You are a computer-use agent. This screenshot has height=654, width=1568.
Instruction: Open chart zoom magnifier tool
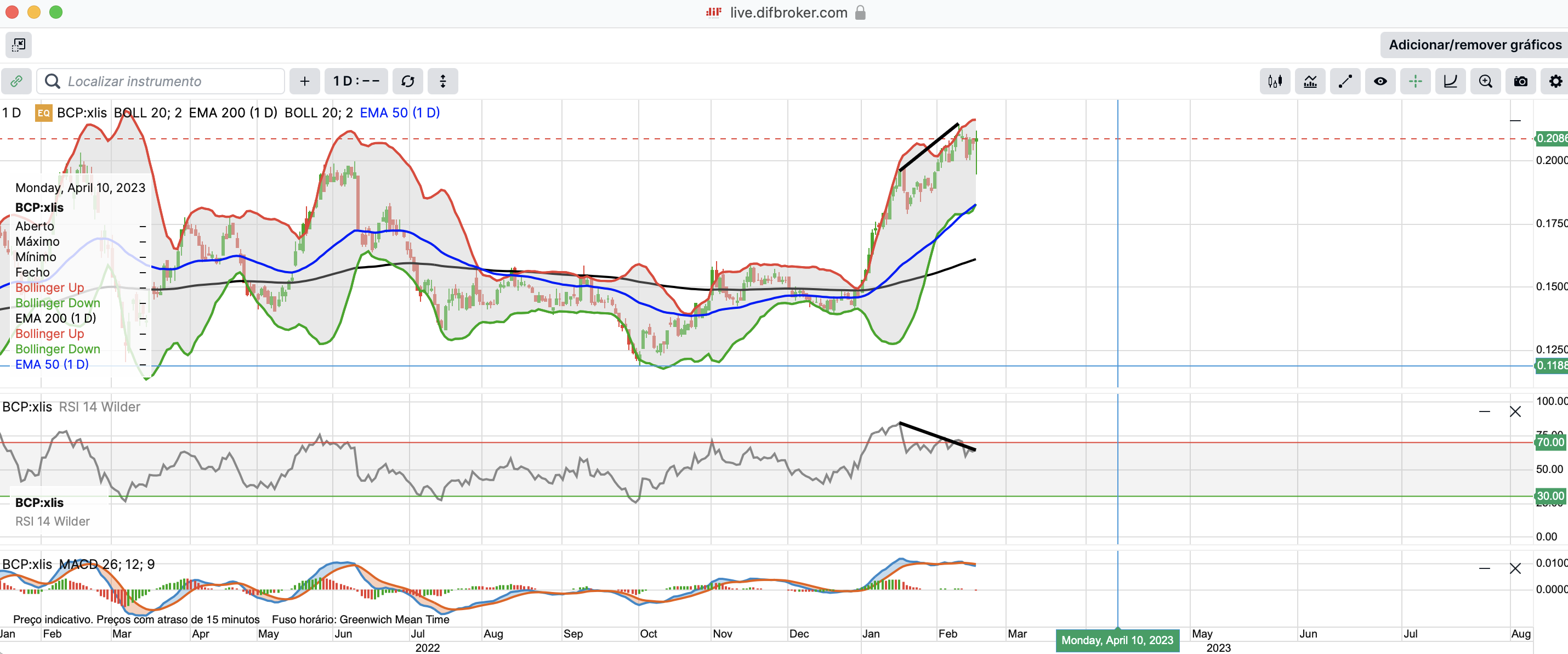coord(1485,81)
